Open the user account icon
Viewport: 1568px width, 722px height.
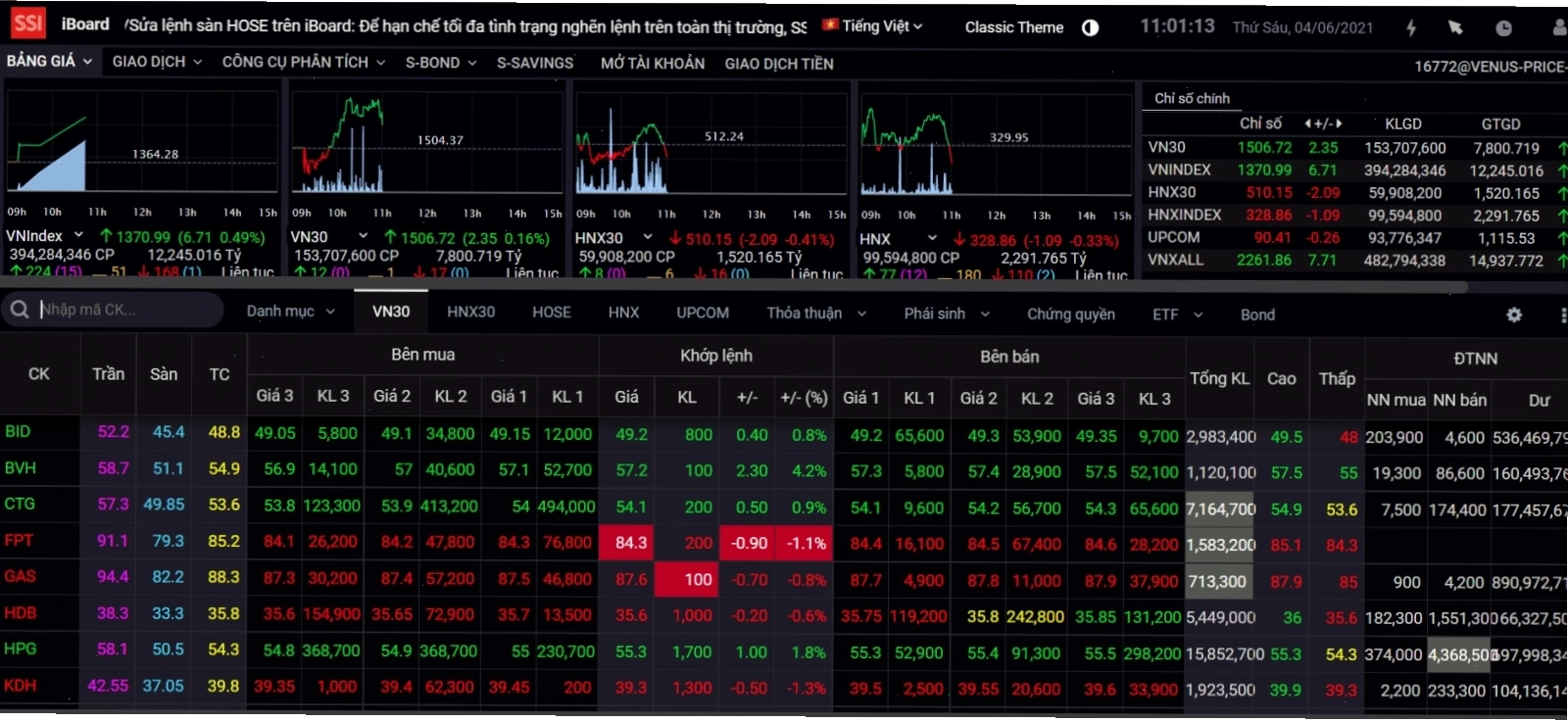(x=1560, y=27)
